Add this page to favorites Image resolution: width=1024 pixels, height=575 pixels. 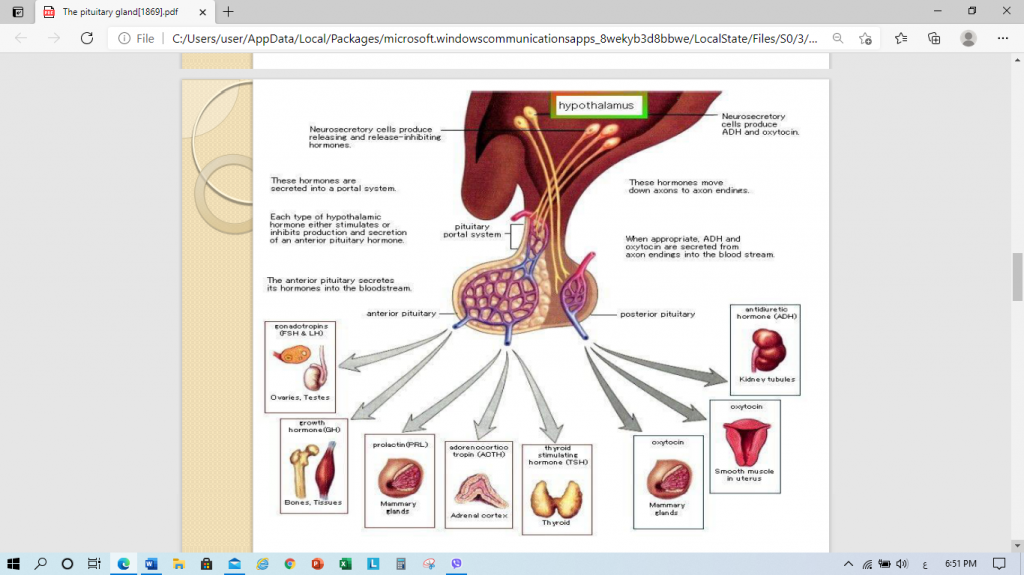tap(866, 38)
